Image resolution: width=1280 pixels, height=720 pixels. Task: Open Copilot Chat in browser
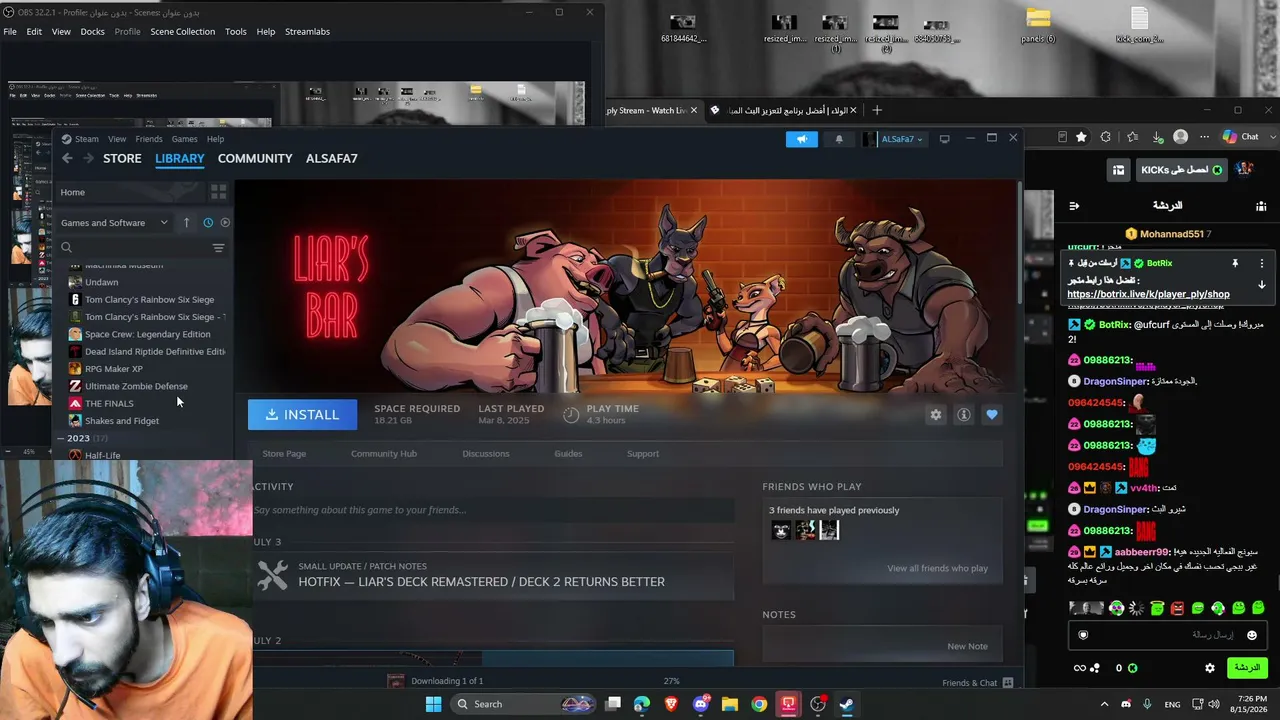pyautogui.click(x=1241, y=137)
